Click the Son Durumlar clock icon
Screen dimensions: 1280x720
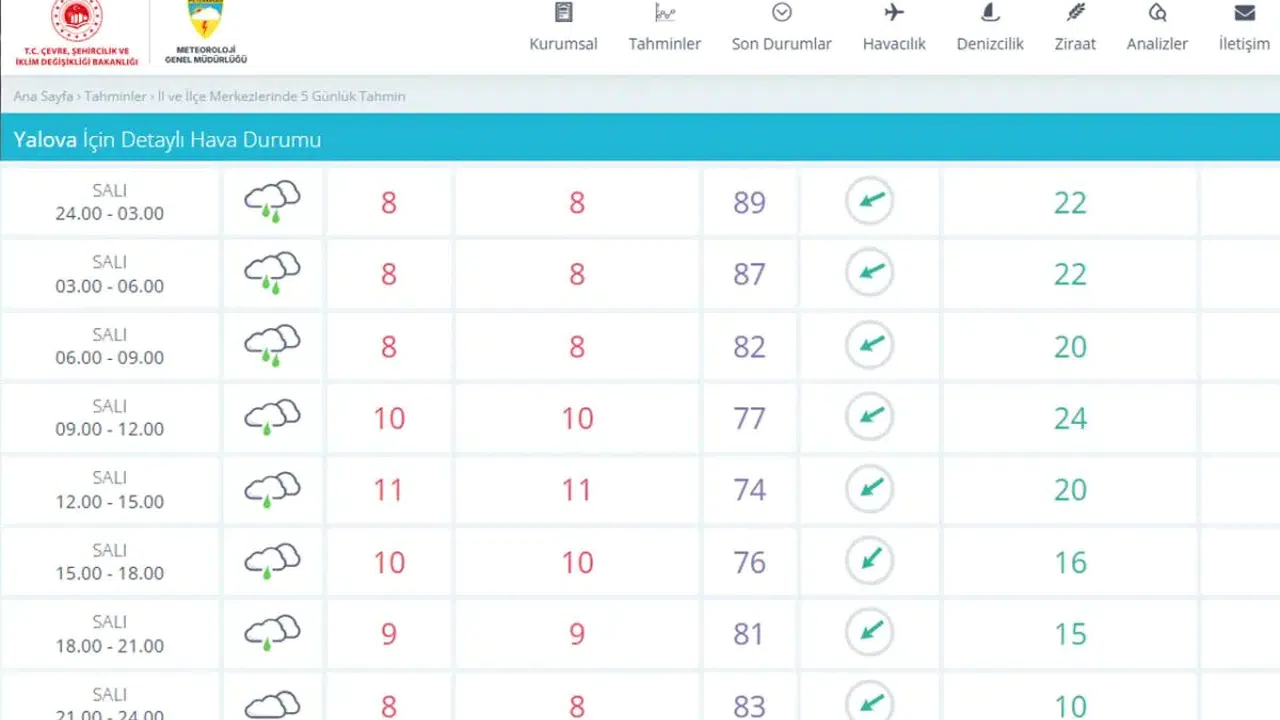(782, 13)
